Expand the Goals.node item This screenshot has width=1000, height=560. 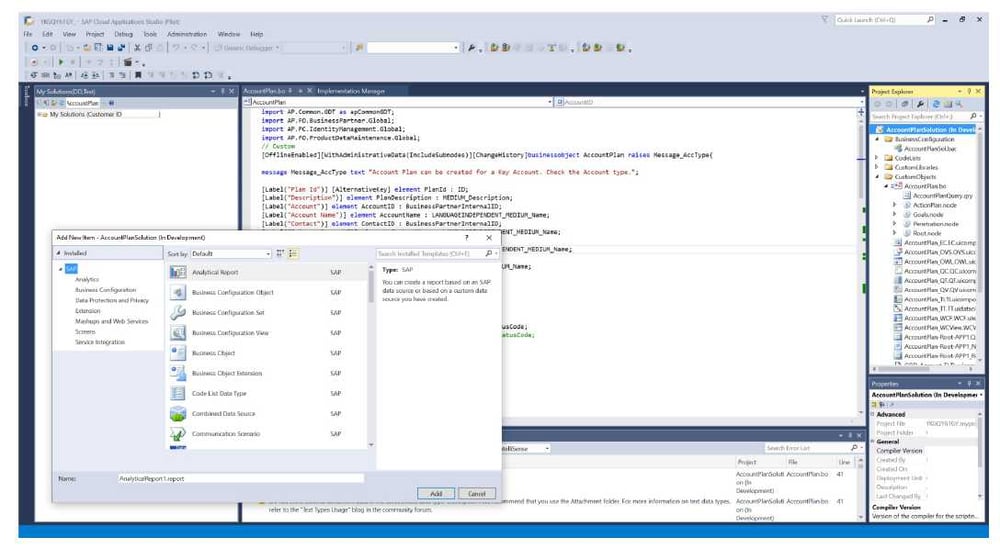894,214
